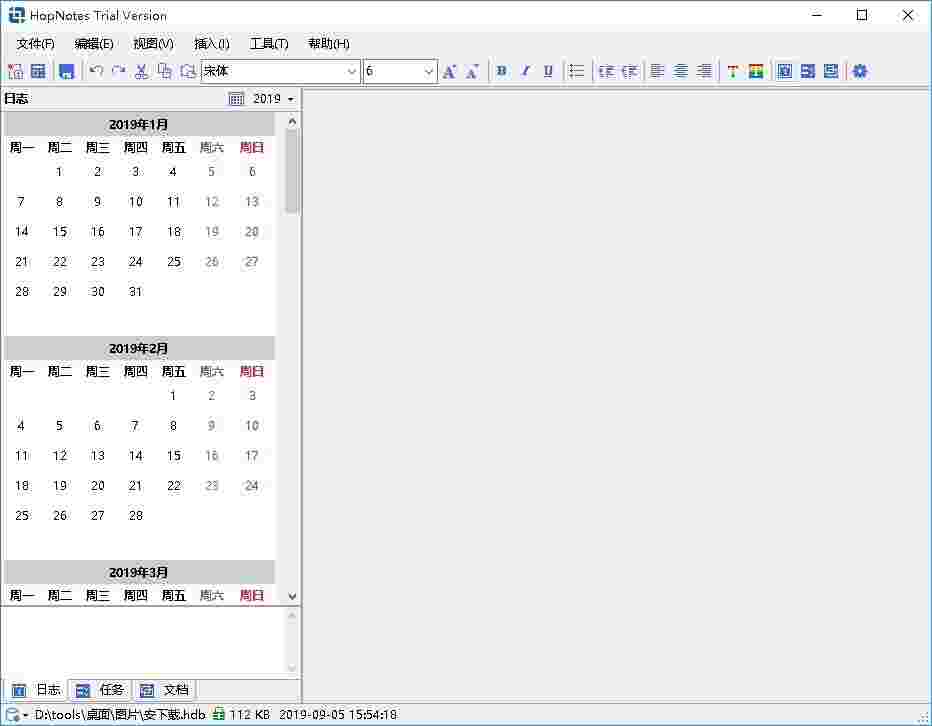
Task: Open the 文件 menu
Action: (x=35, y=43)
